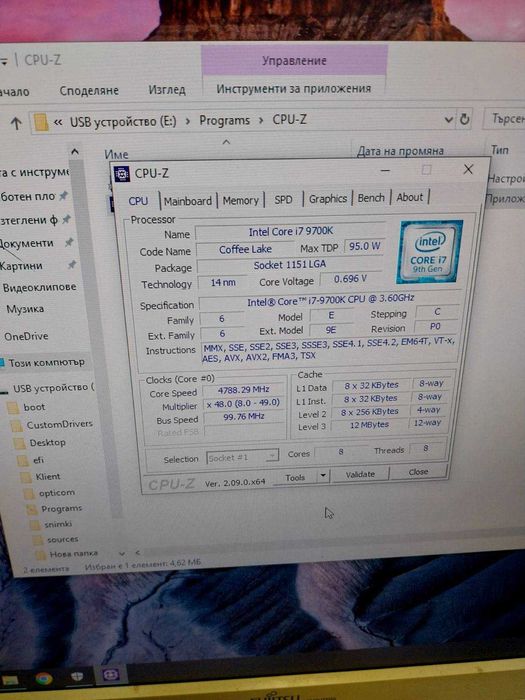Click the CustomDrivers folder icon
The image size is (525, 700).
pos(17,425)
